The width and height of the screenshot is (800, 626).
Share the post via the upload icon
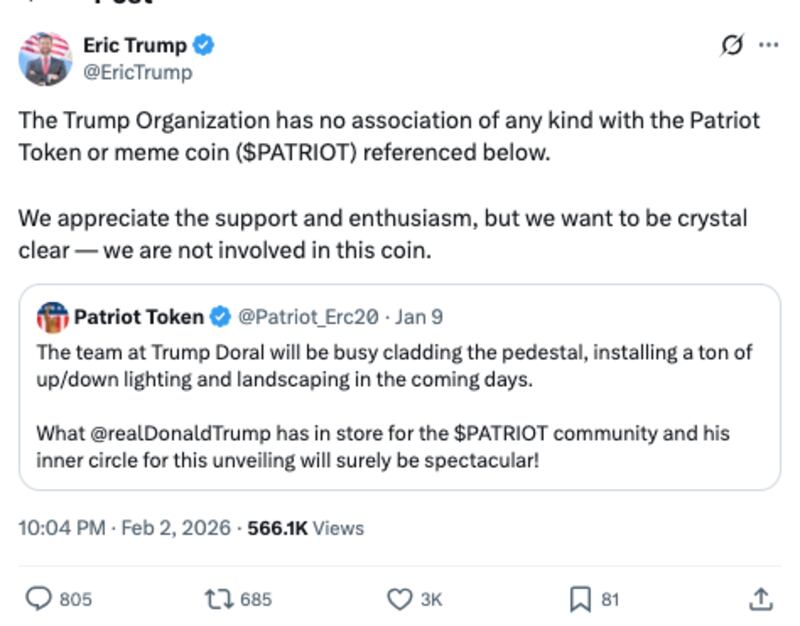(x=758, y=596)
